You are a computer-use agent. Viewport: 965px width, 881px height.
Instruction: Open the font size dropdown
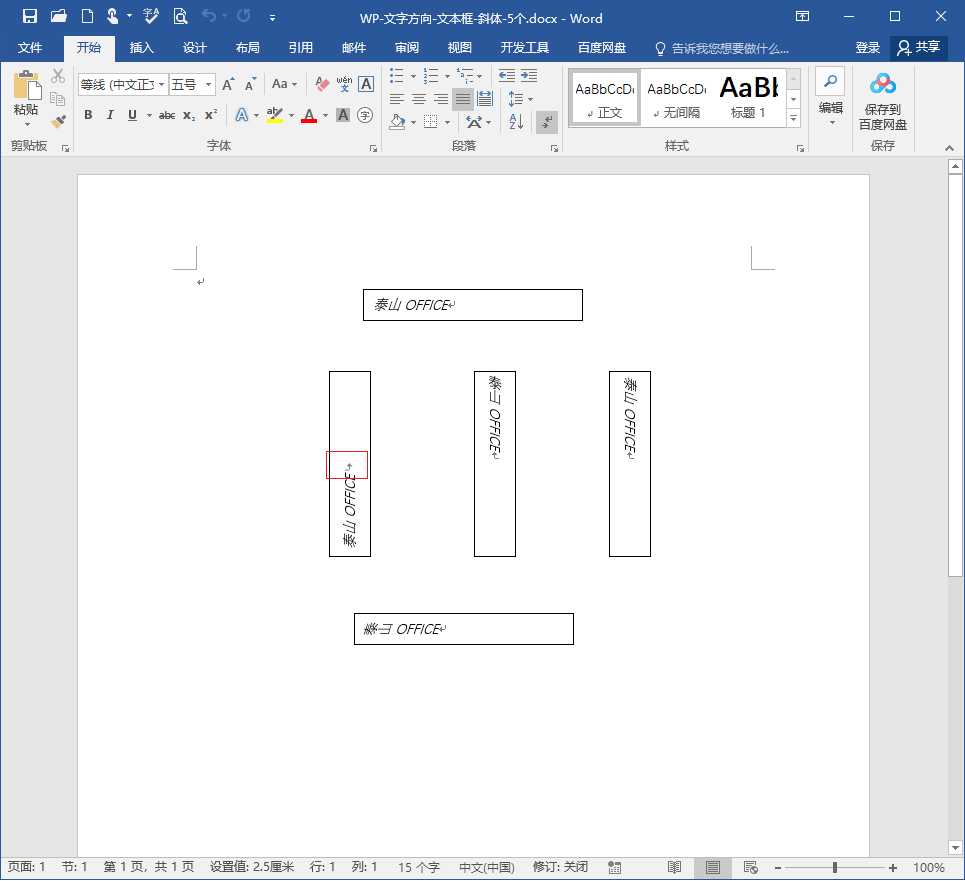209,84
